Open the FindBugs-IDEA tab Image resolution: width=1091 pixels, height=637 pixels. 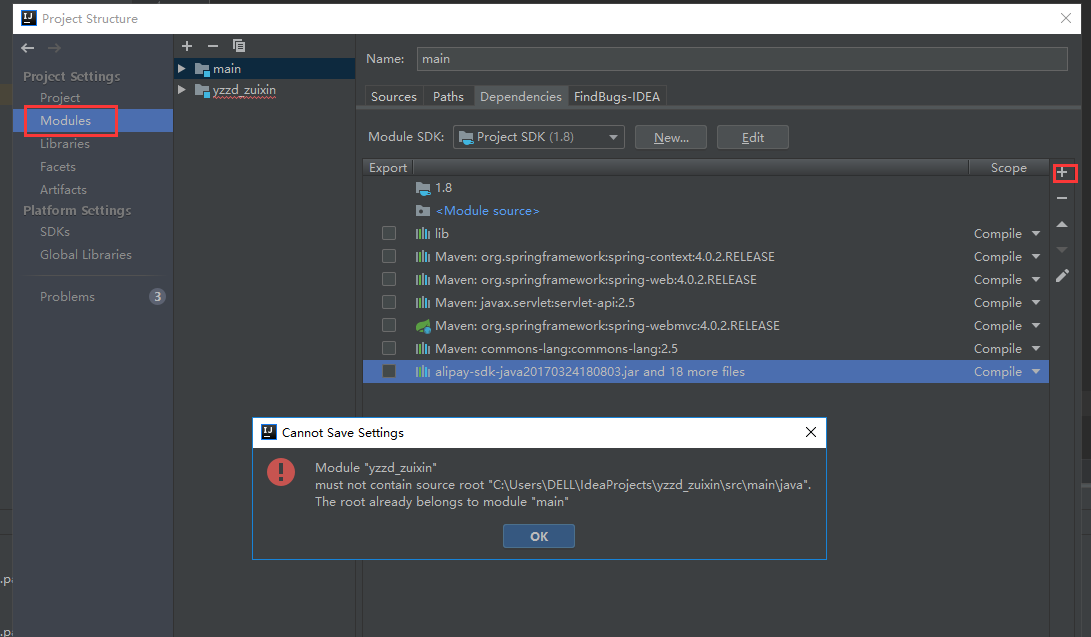617,96
